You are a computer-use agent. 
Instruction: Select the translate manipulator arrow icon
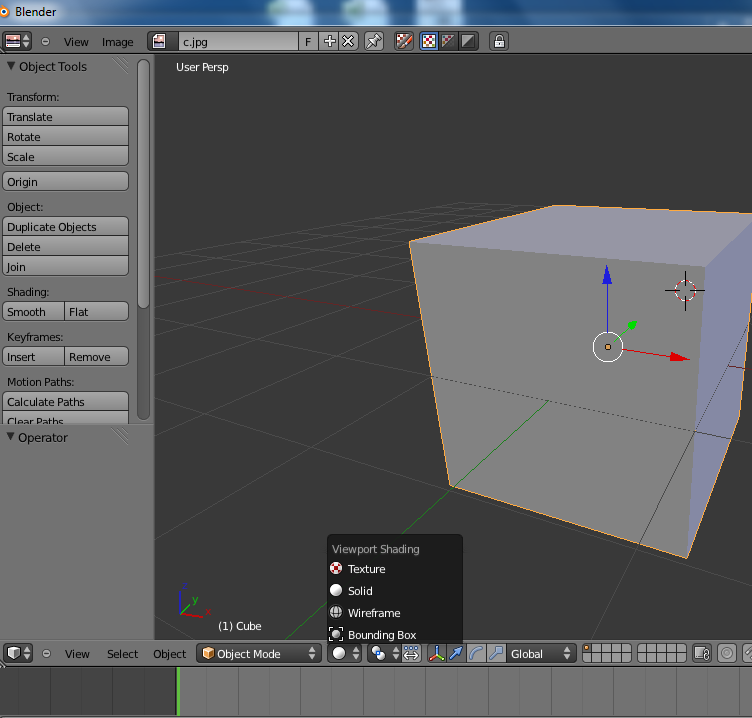point(456,653)
